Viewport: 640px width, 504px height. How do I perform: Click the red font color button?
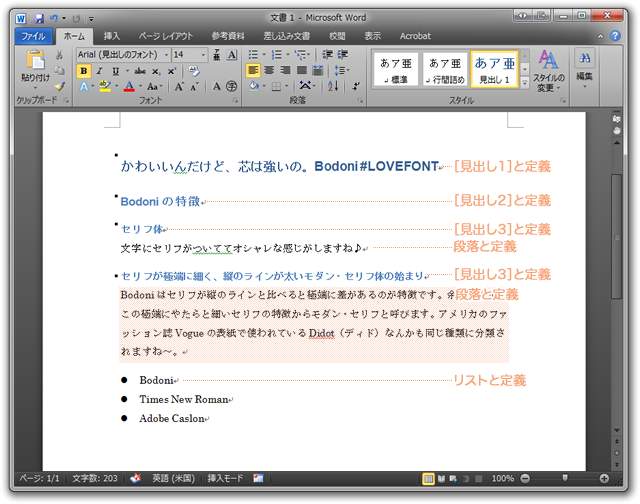129,87
